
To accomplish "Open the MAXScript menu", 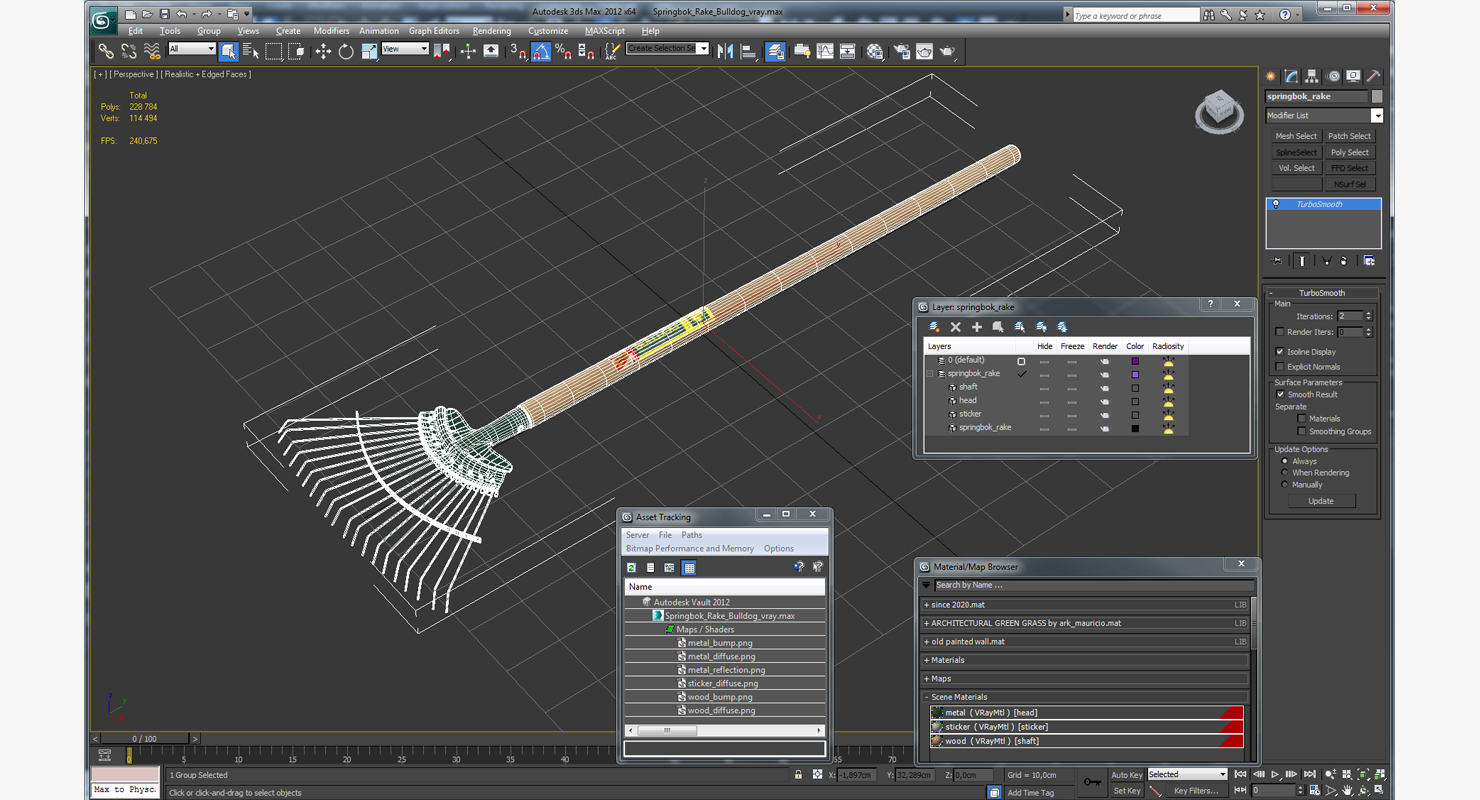I will tap(605, 31).
